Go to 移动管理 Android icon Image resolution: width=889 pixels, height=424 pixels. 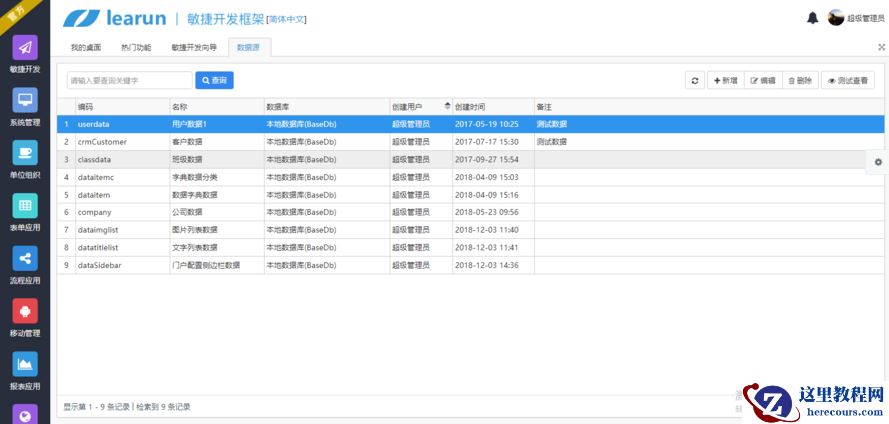coord(25,311)
